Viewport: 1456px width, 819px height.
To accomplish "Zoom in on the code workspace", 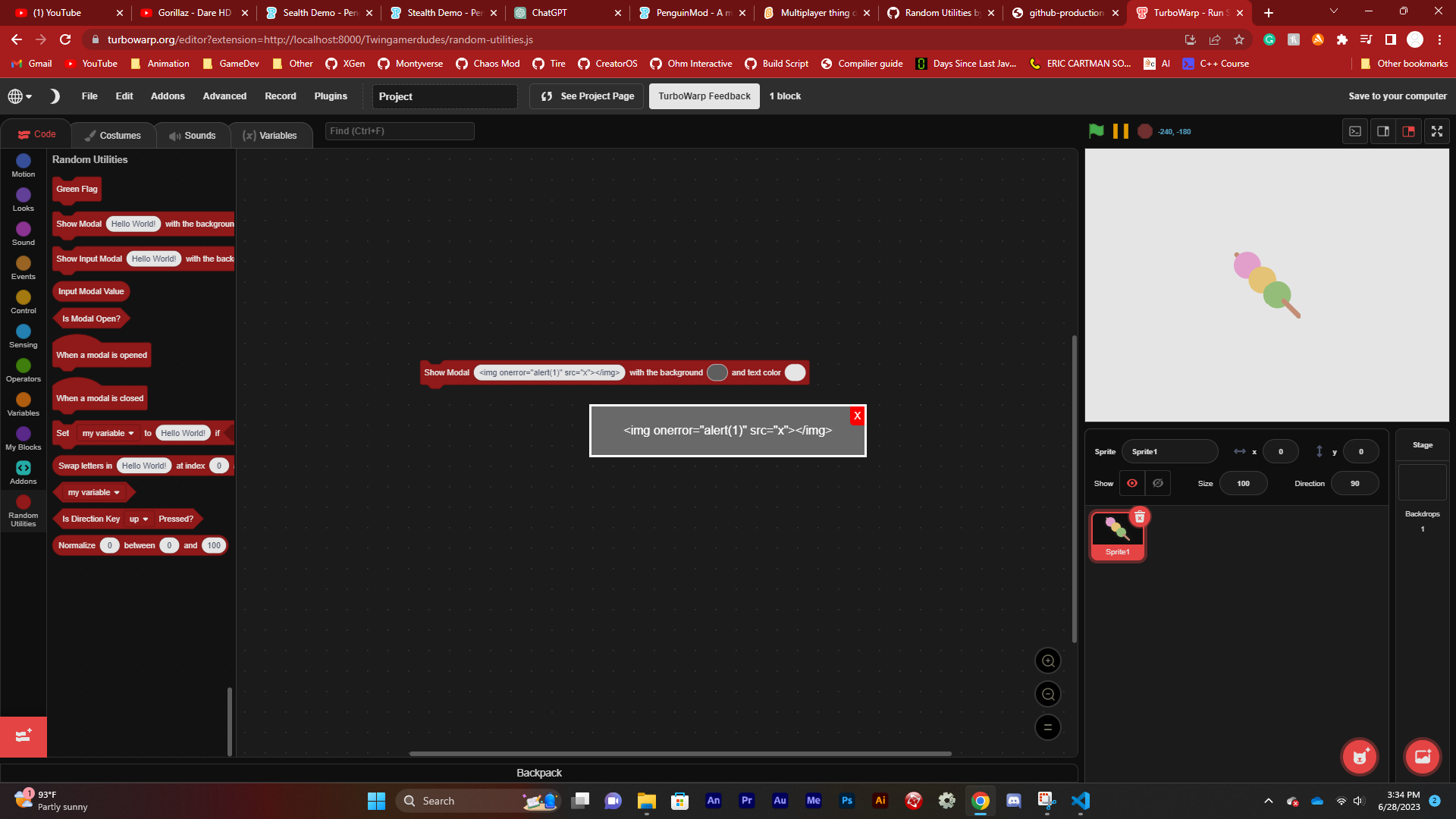I will [x=1047, y=661].
